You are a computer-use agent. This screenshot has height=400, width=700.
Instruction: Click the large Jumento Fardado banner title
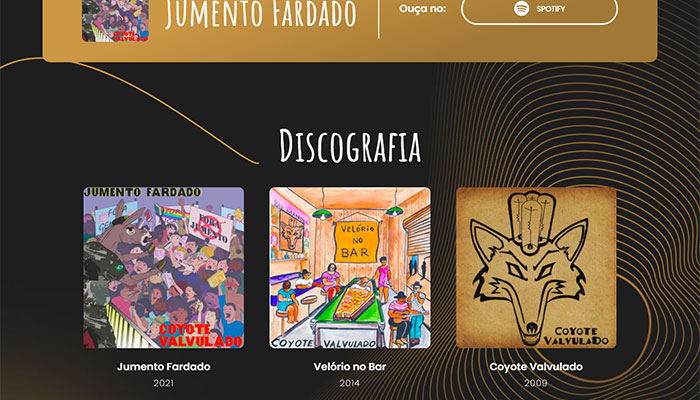coord(261,15)
